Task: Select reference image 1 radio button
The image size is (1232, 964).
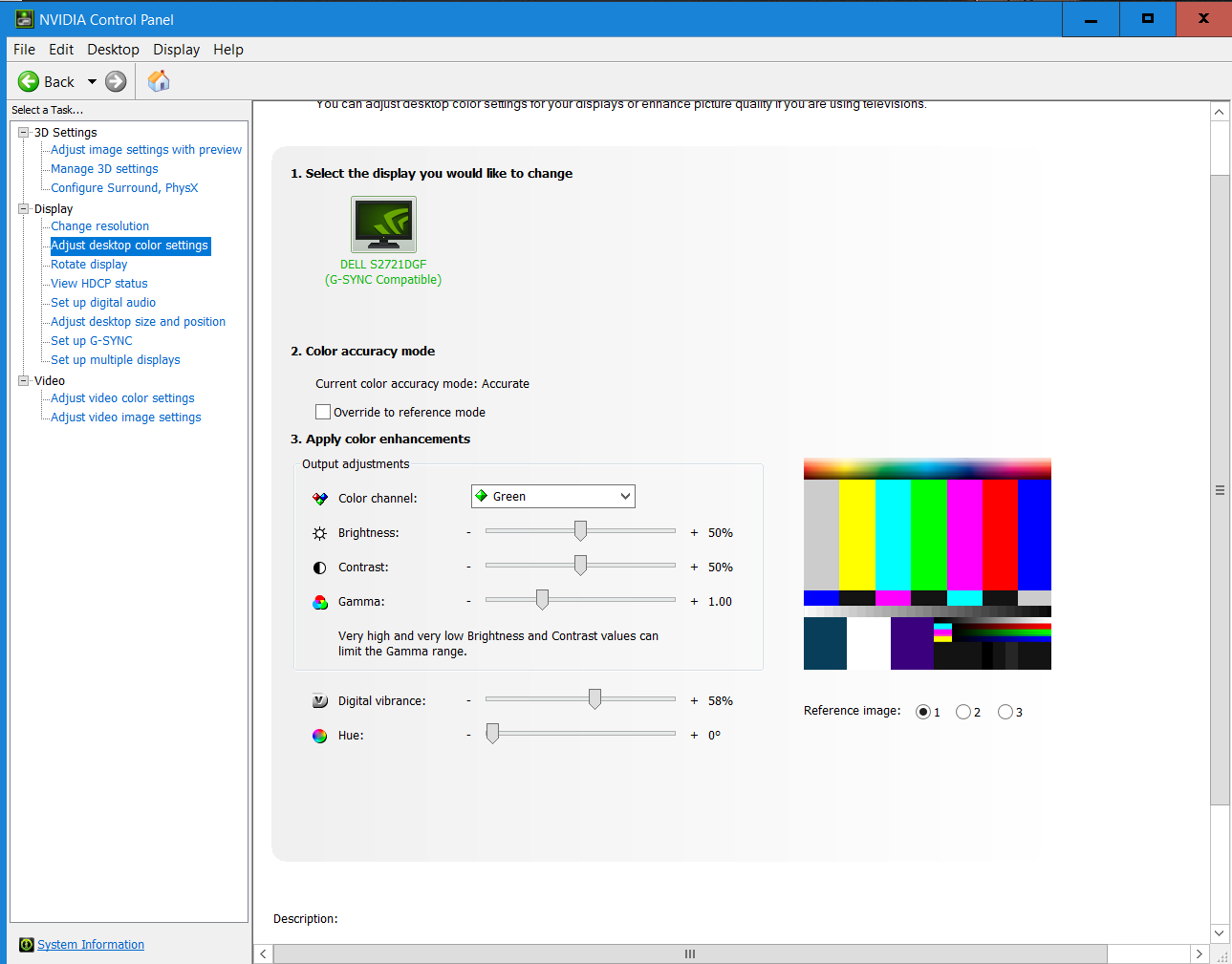Action: tap(923, 712)
